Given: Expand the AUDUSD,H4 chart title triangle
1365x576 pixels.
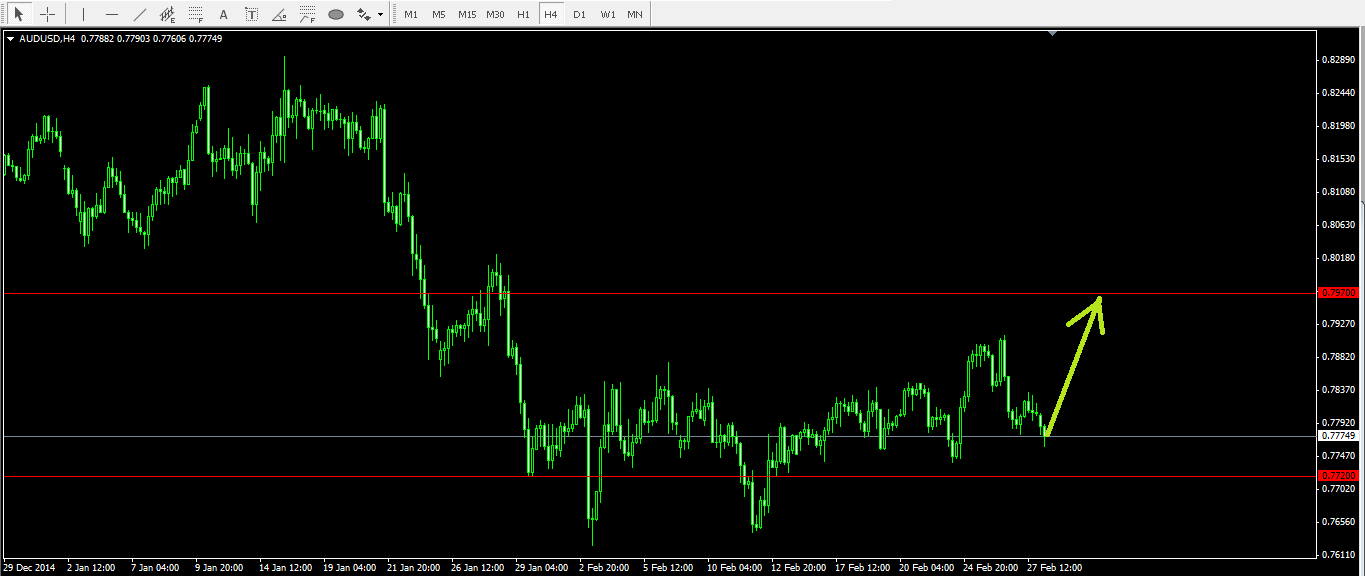Looking at the screenshot, I should (x=10, y=38).
